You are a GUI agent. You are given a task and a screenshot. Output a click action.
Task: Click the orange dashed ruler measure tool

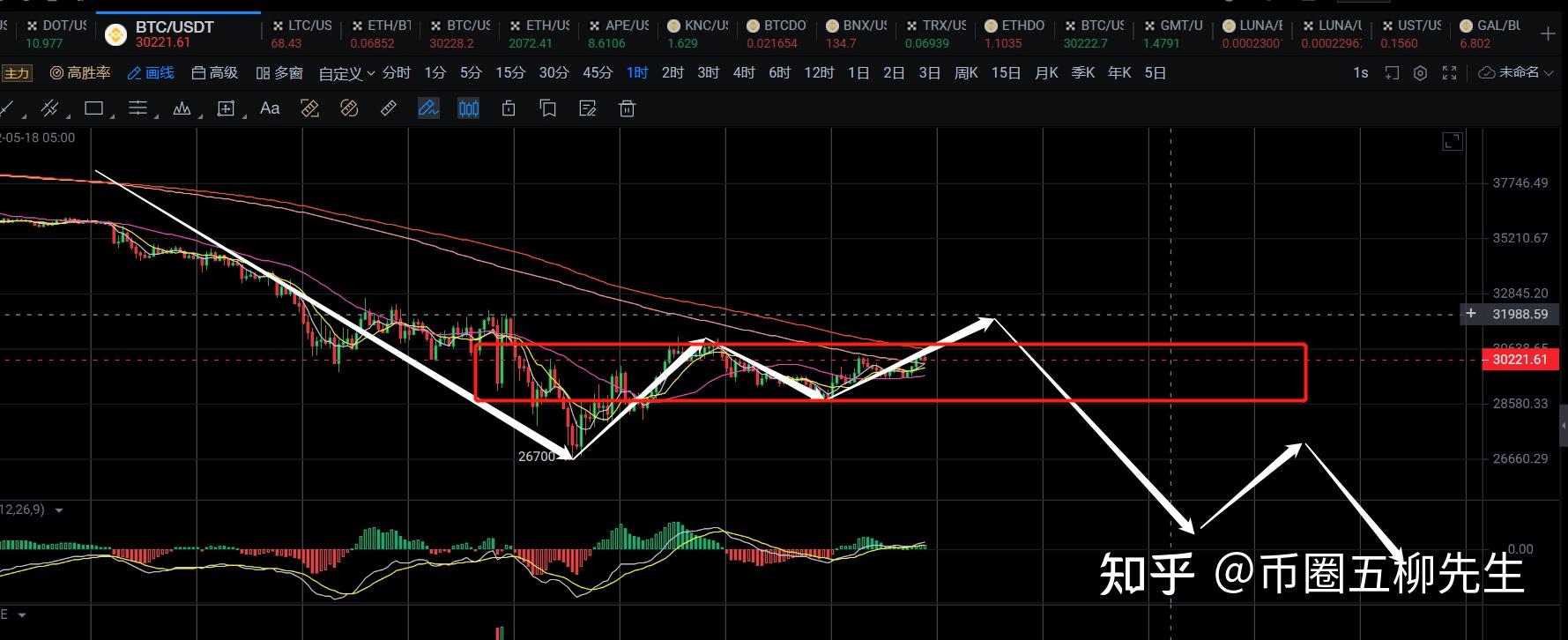(309, 108)
